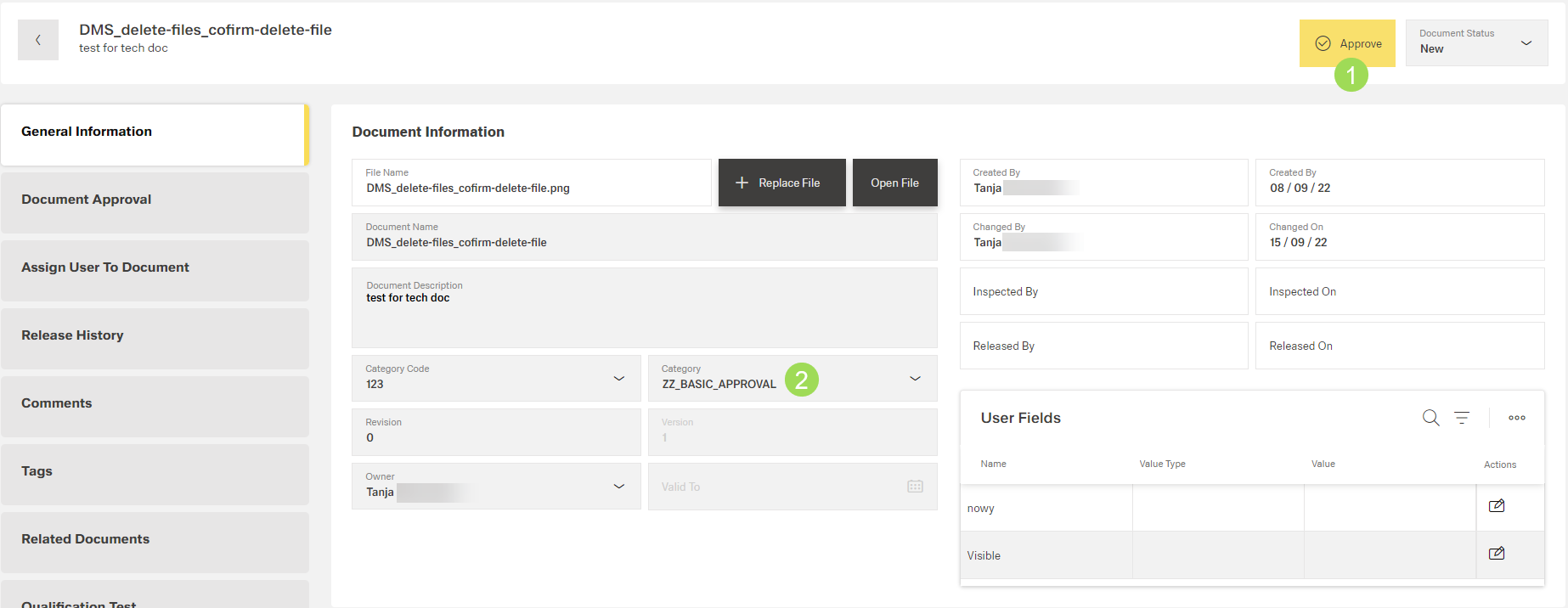1568x608 pixels.
Task: Click the back arrow button
Action: click(x=38, y=40)
